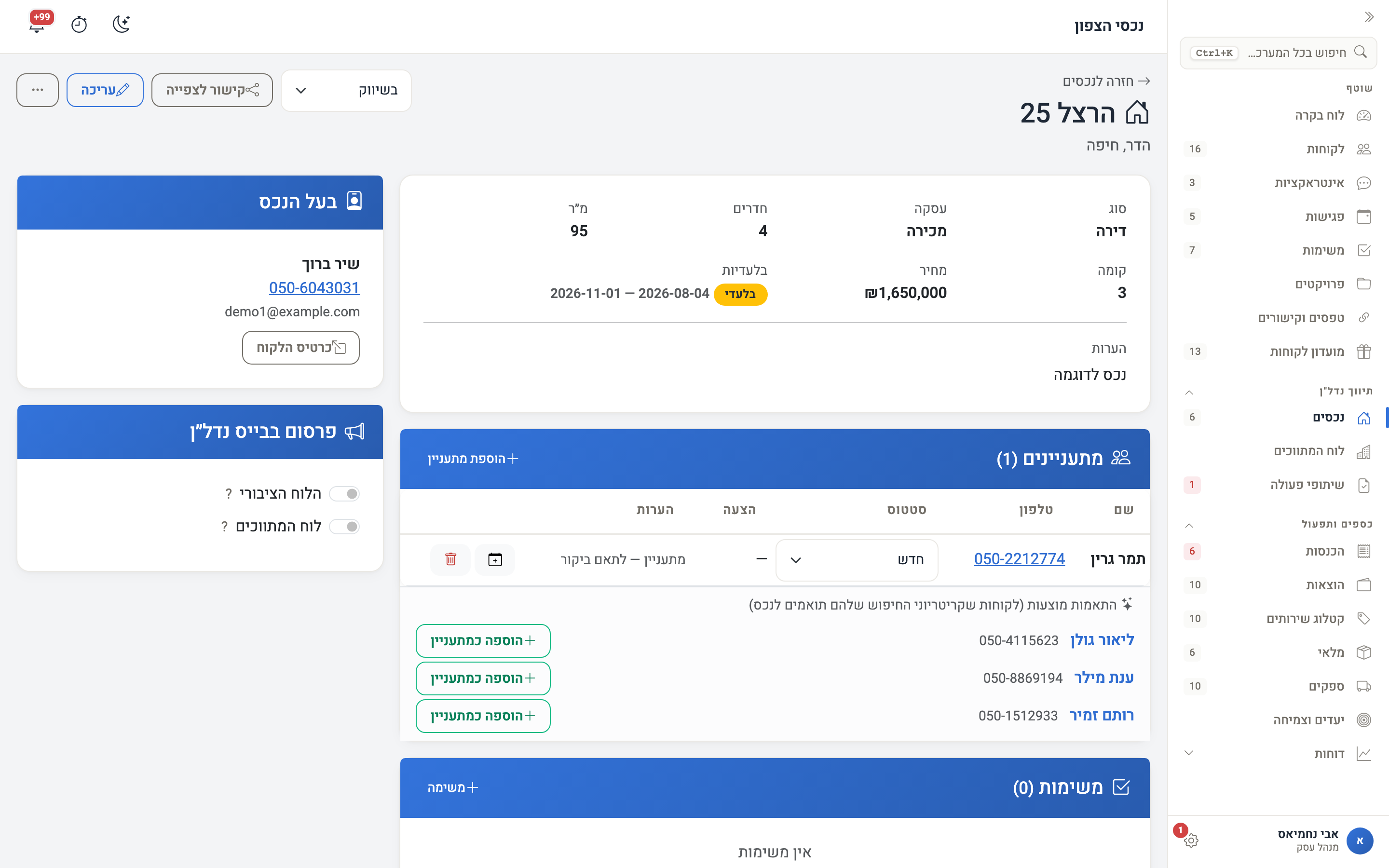
Task: Click the sparkle icon beside התאמות מוצעות
Action: point(1127,604)
